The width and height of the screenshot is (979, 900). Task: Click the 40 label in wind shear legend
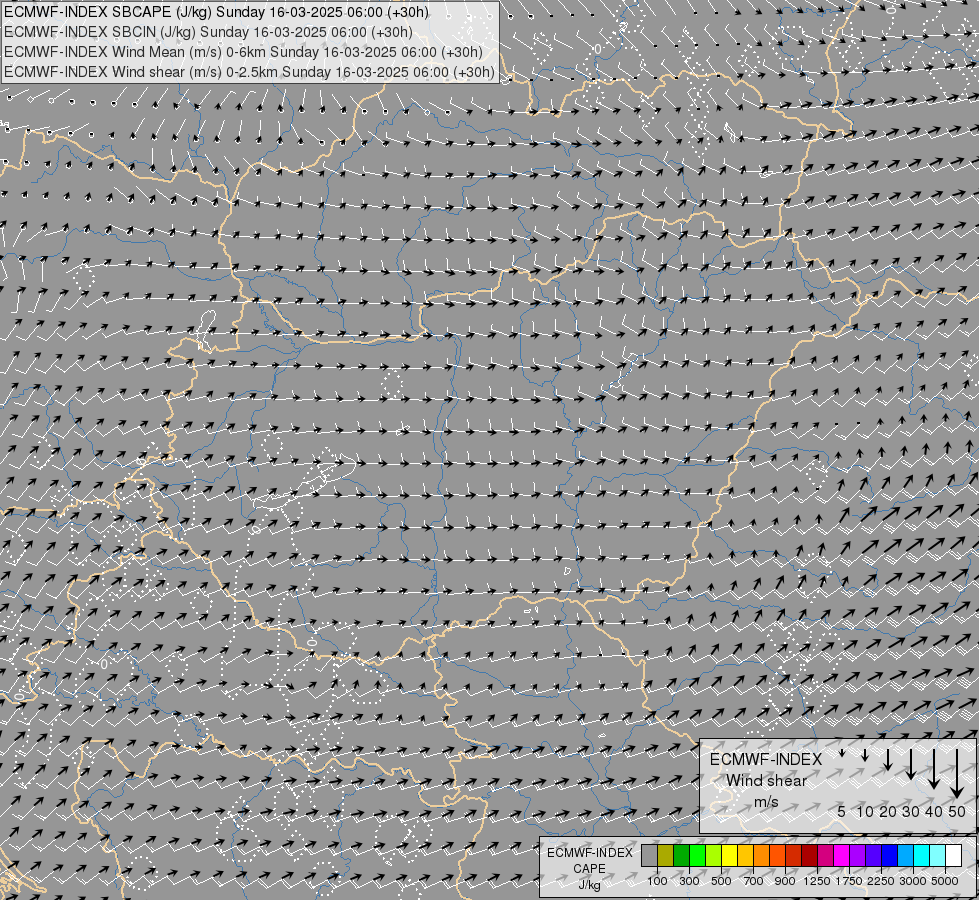click(933, 812)
